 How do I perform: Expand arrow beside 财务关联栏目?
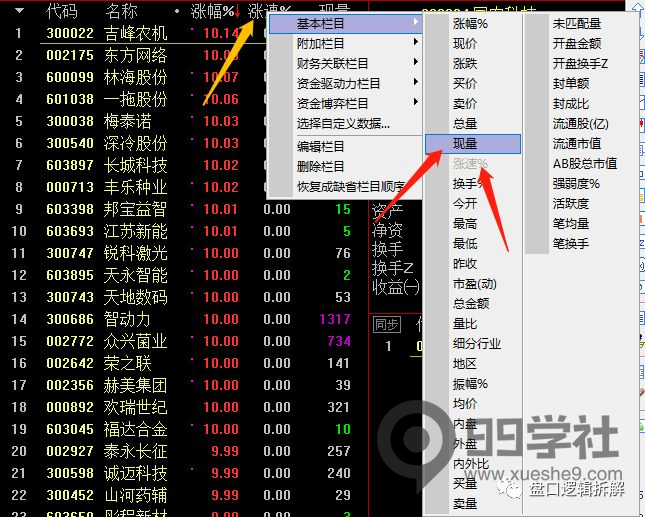(415, 62)
